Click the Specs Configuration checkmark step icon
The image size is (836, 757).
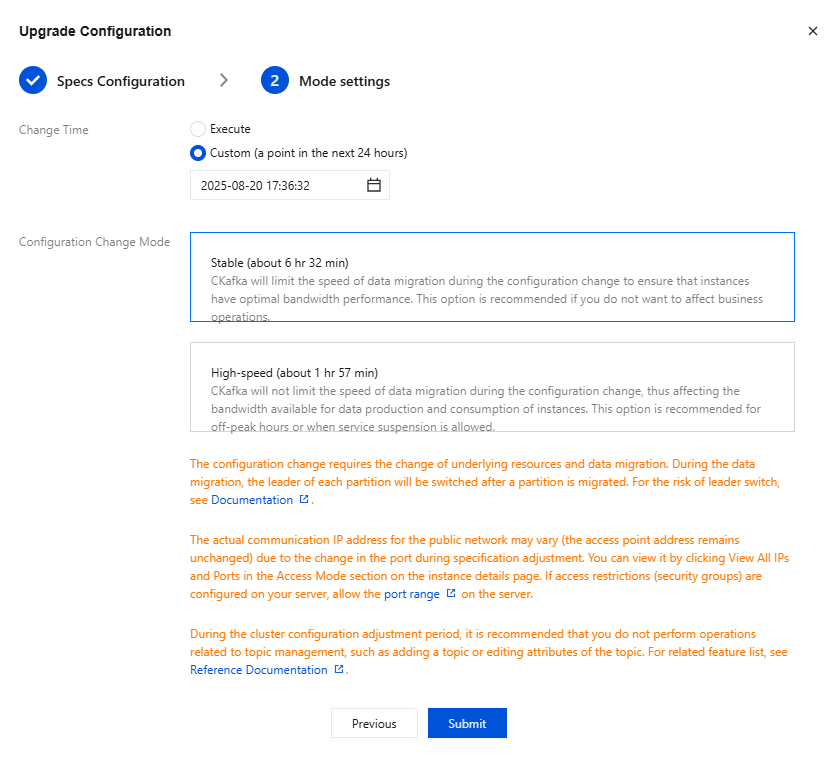point(33,81)
